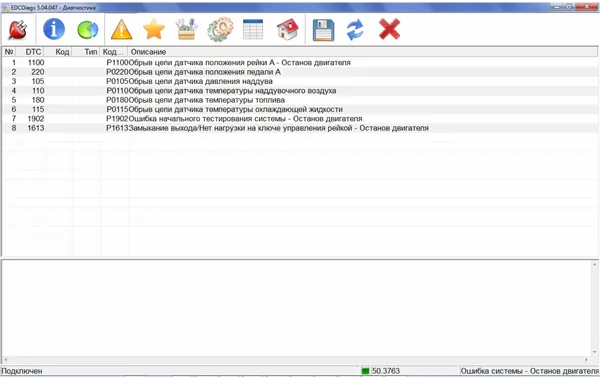Click the truncated Код... column header

[114, 52]
